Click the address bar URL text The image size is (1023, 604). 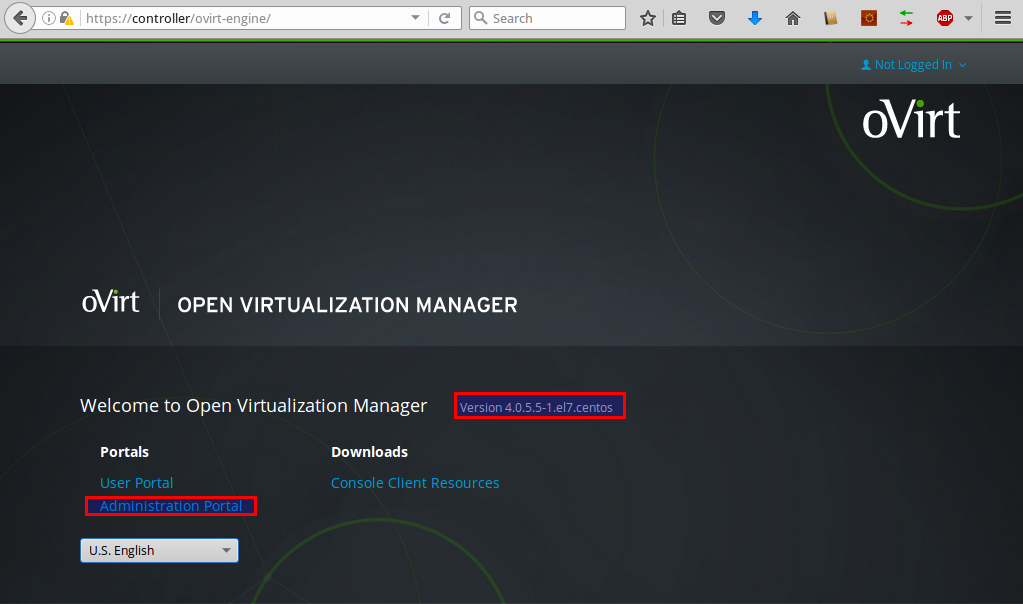coord(178,18)
